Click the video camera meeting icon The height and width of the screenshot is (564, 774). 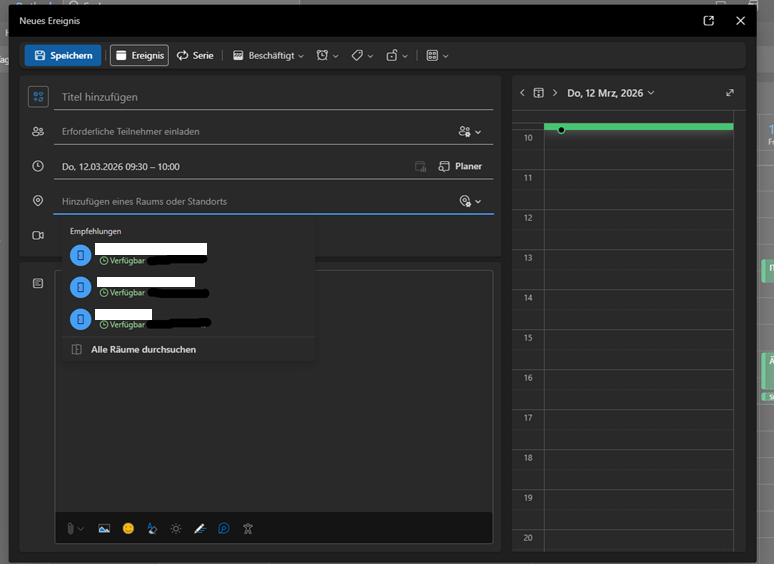click(38, 235)
